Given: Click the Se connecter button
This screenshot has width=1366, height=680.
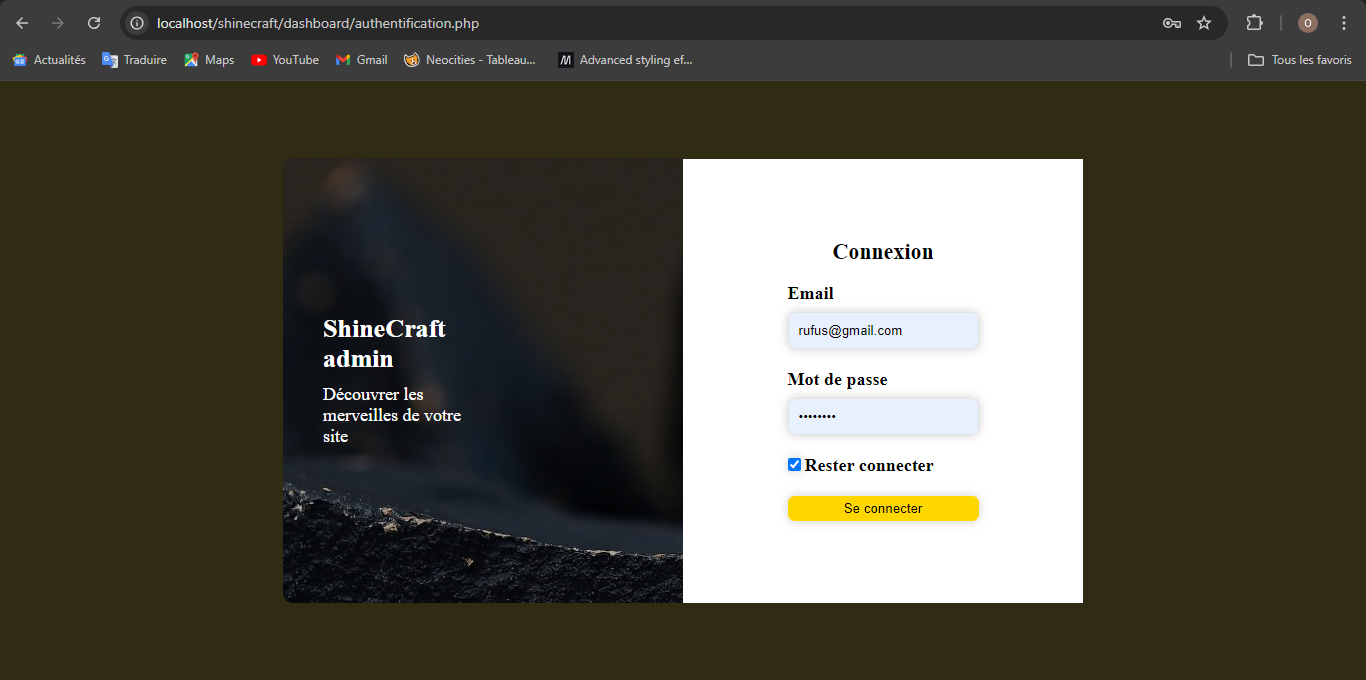Looking at the screenshot, I should click(883, 508).
